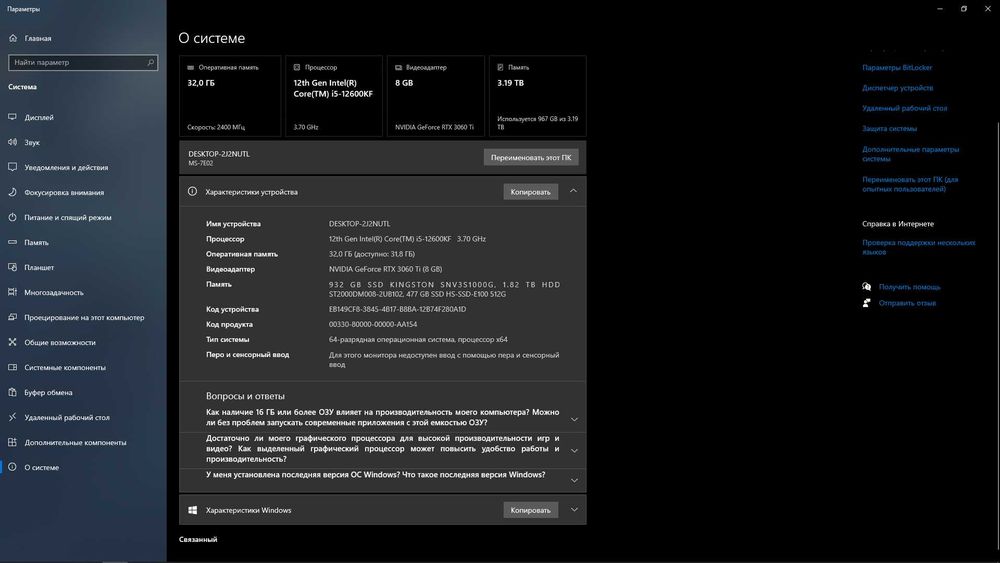This screenshot has width=1000, height=563.
Task: Open Remote Desktop icon in sidebar
Action: tap(13, 417)
